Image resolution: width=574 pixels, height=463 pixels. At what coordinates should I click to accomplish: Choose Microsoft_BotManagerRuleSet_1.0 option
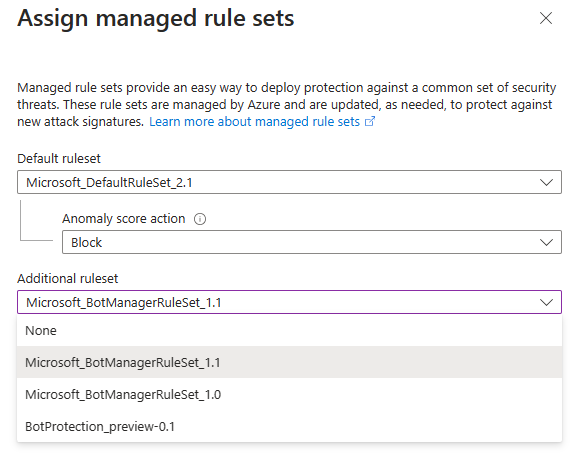tap(289, 395)
